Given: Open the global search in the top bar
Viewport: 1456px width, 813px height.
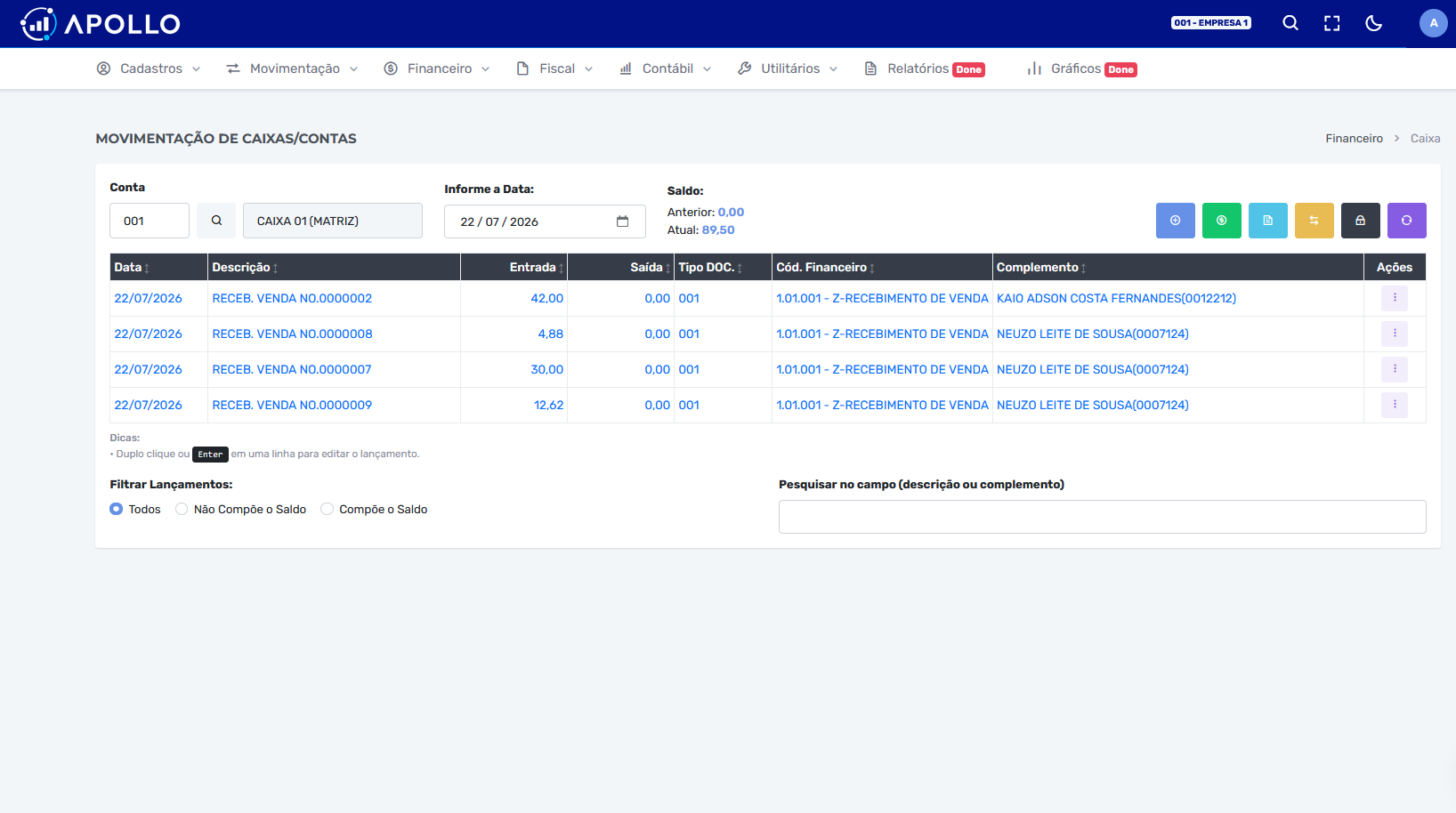Looking at the screenshot, I should pos(1290,23).
